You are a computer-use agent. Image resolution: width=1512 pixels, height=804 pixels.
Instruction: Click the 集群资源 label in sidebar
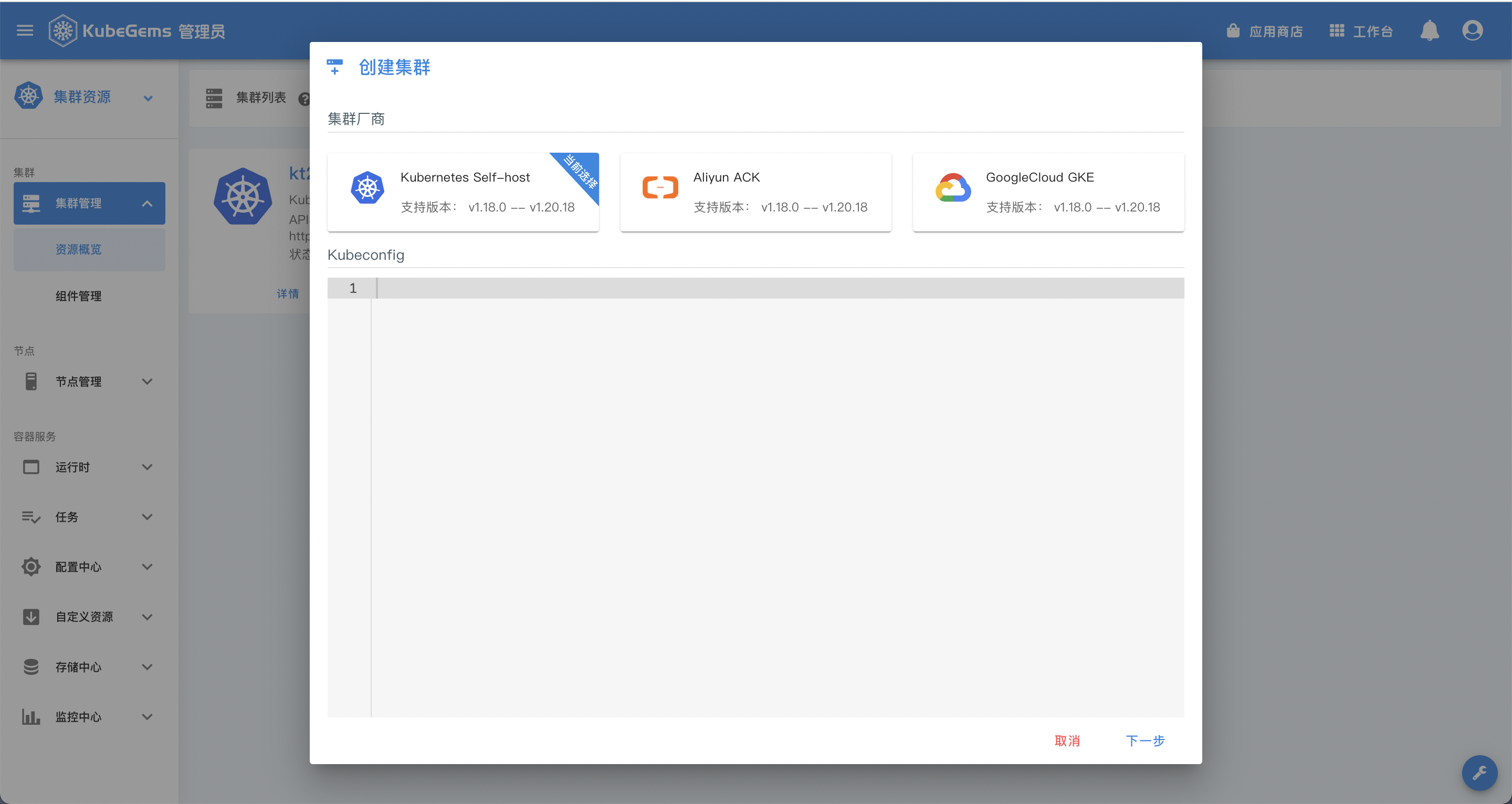(82, 97)
